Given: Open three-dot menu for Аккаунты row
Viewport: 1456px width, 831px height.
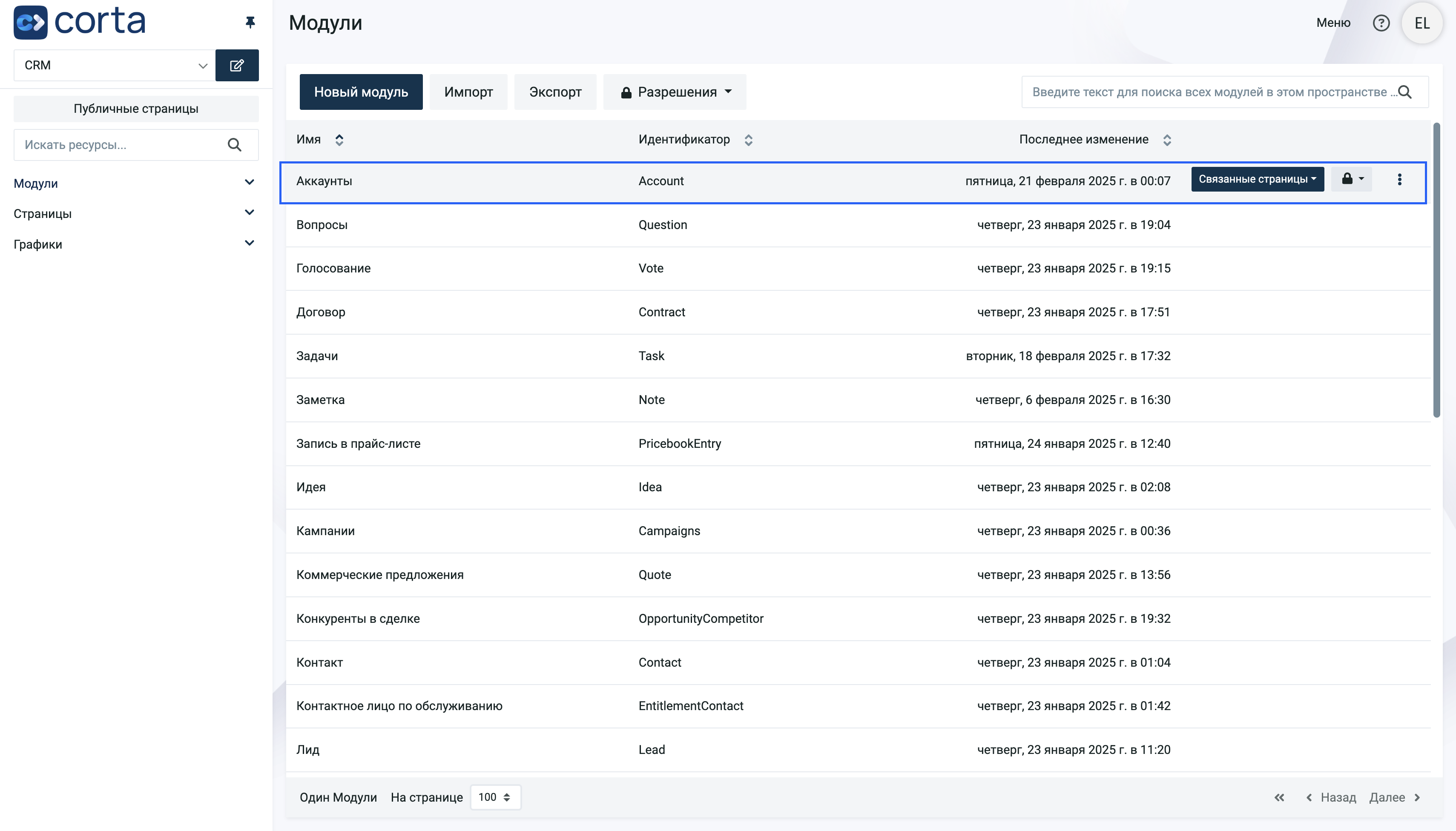Looking at the screenshot, I should tap(1399, 179).
